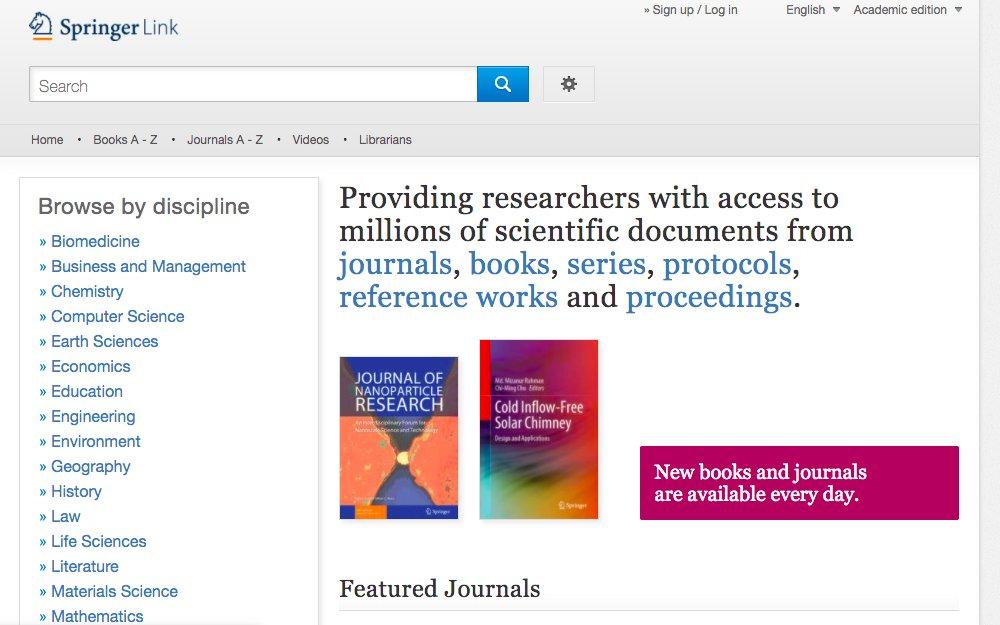Browse the History discipline

76,491
